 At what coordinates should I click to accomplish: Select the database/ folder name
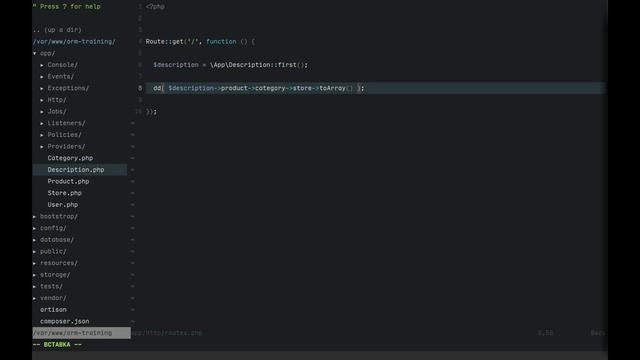(x=57, y=240)
